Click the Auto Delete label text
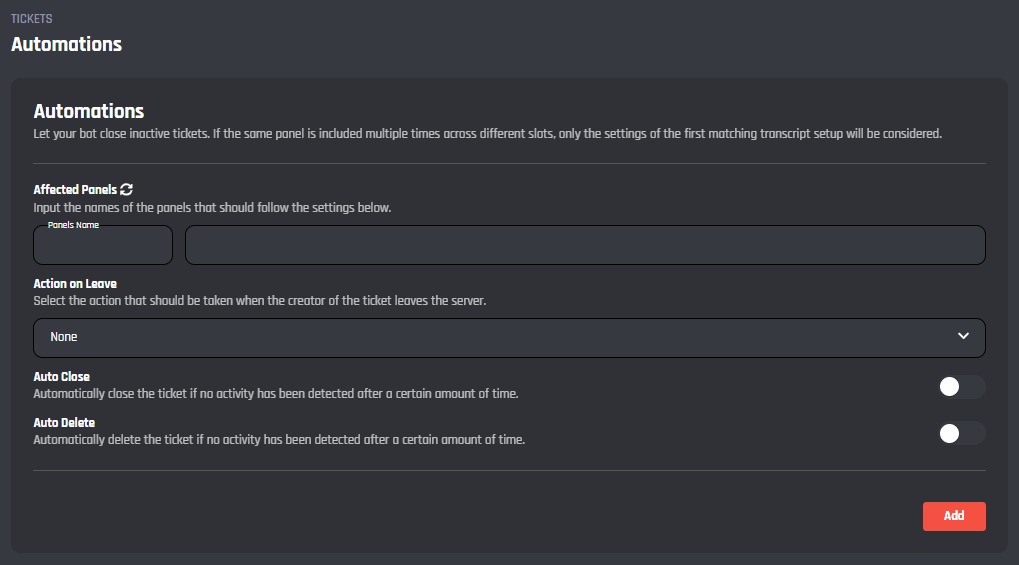1019x565 pixels. point(64,423)
